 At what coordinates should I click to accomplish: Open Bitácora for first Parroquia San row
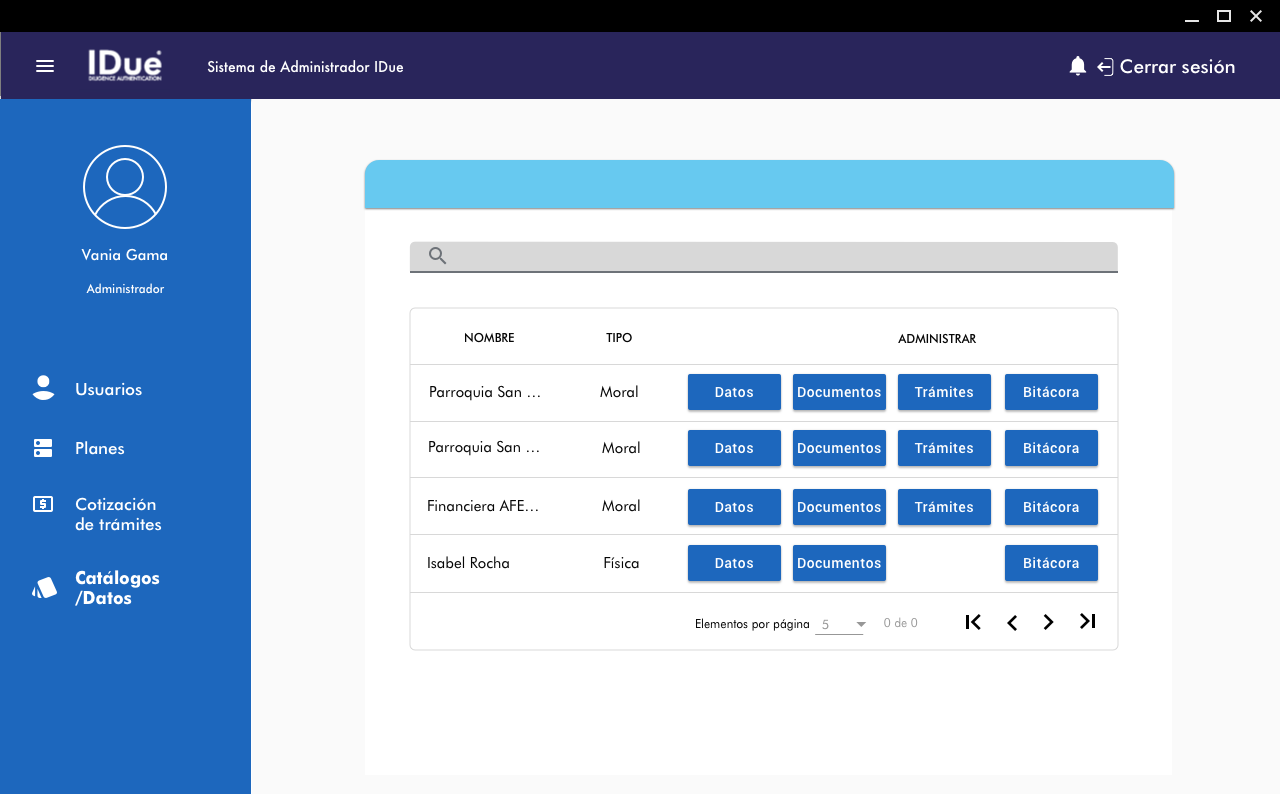(1051, 392)
